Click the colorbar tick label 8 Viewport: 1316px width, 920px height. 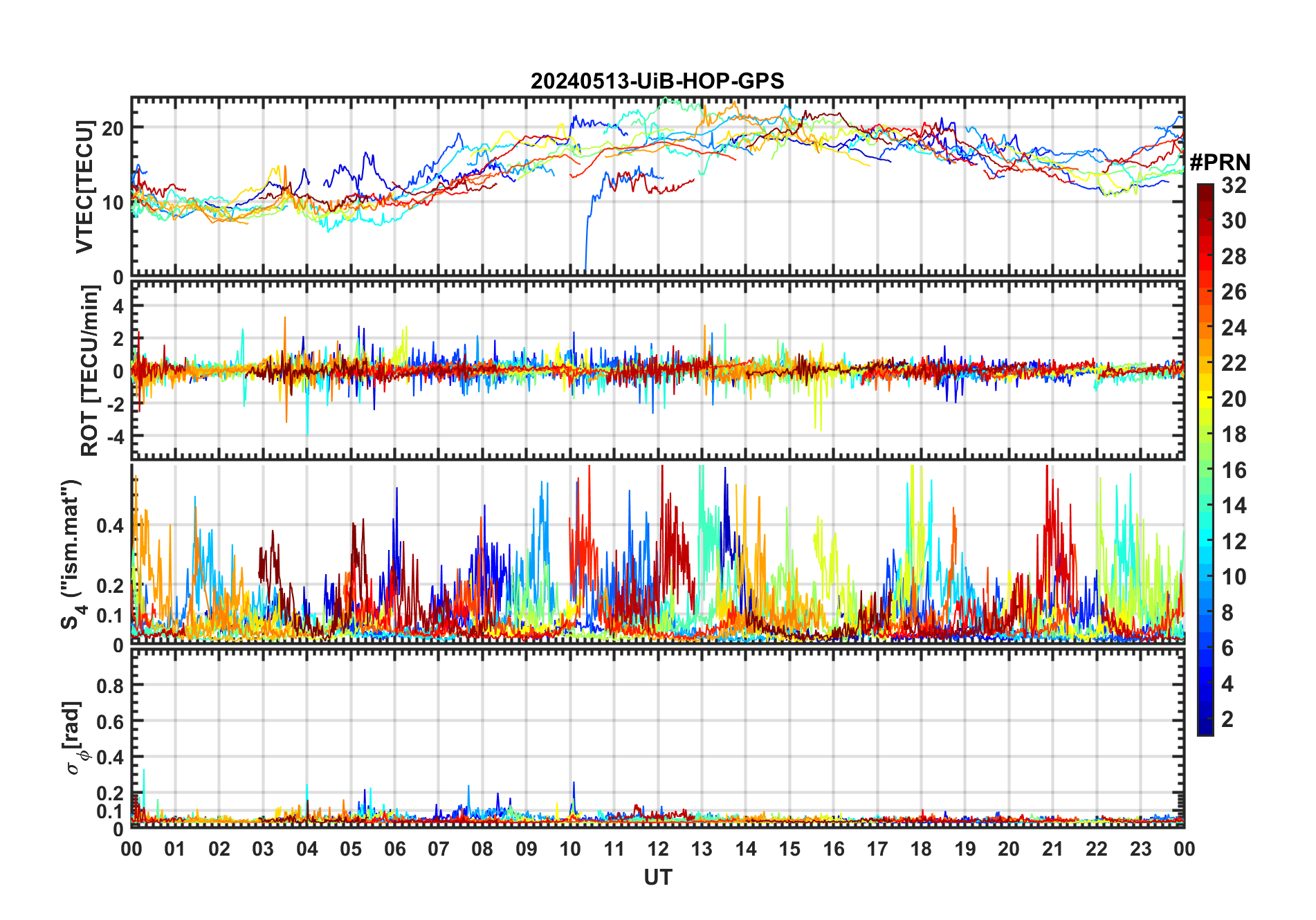point(1227,613)
